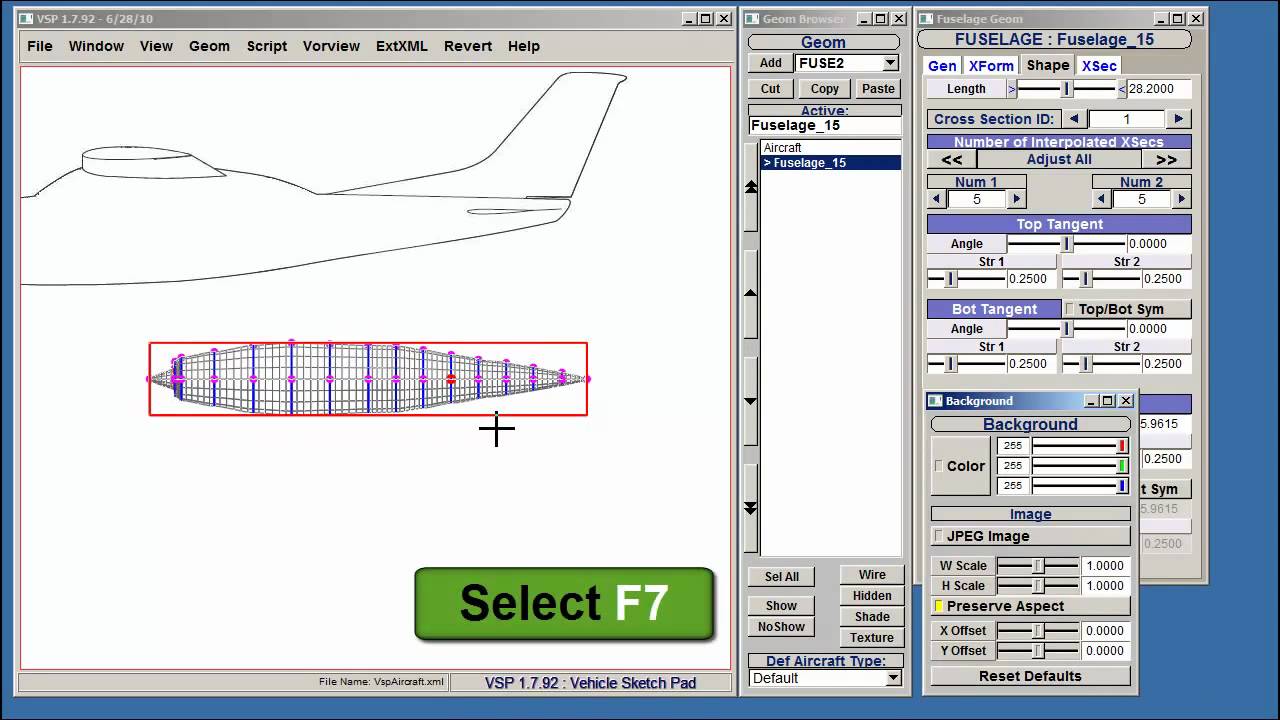Switch to the XForm tab
Screen dimensions: 1280x720
click(990, 66)
